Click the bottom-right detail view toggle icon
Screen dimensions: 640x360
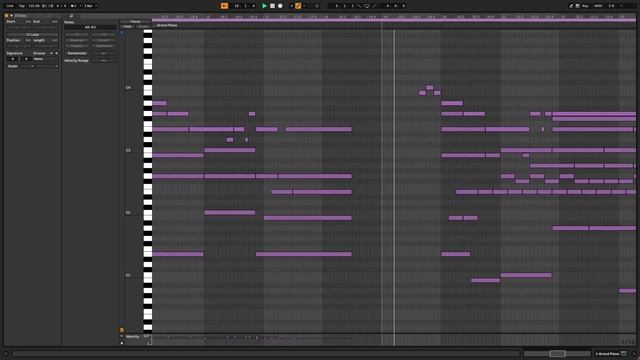[634, 354]
